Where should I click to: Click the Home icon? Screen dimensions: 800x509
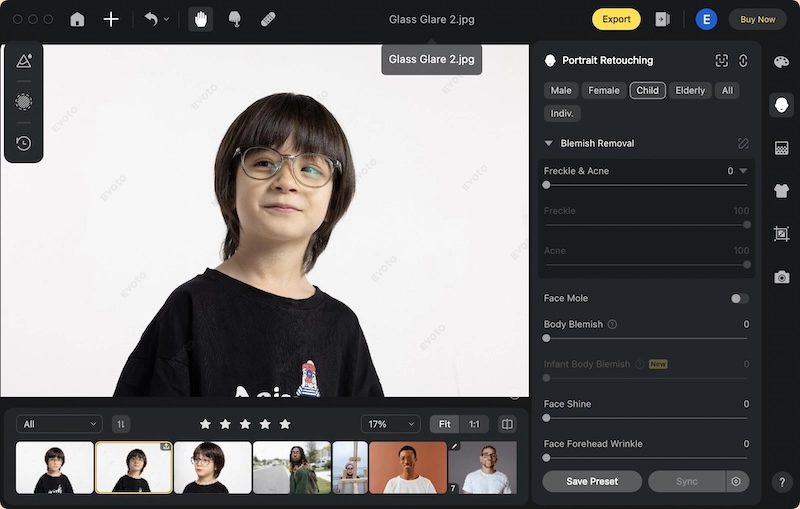pos(78,19)
